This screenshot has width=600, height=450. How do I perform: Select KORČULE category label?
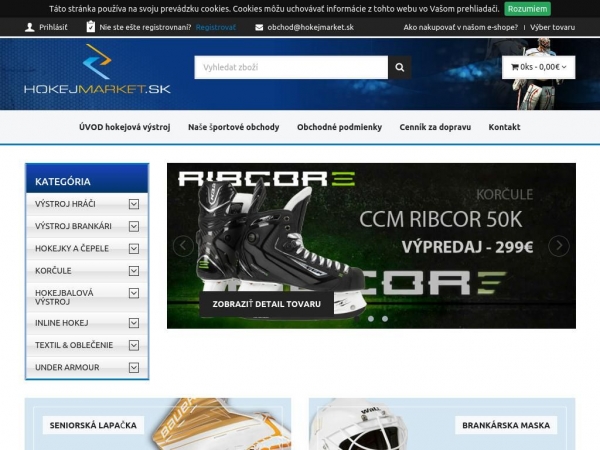pyautogui.click(x=53, y=271)
